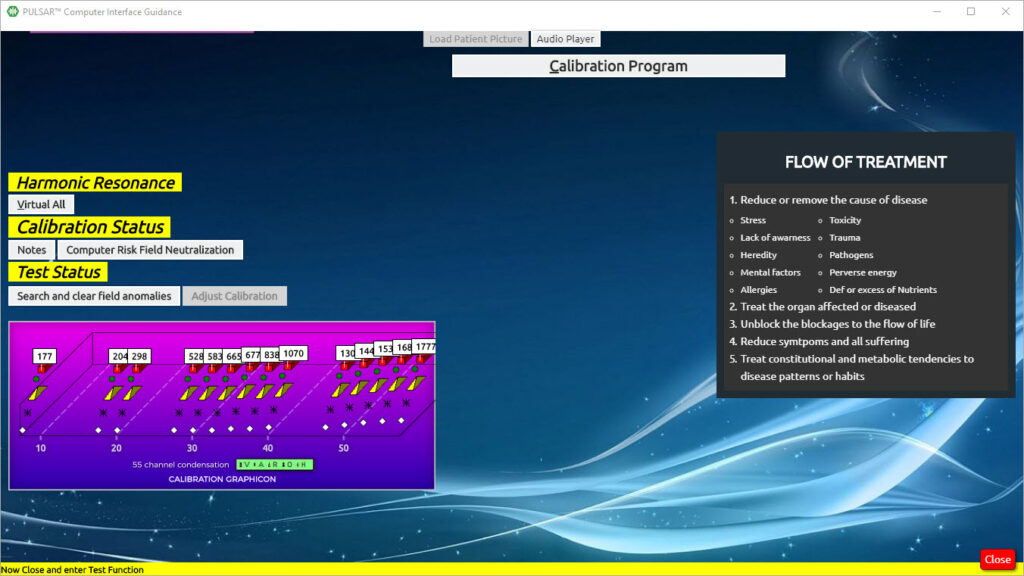Select the 298 value label in the graphicon
Image resolution: width=1024 pixels, height=576 pixels.
(139, 357)
